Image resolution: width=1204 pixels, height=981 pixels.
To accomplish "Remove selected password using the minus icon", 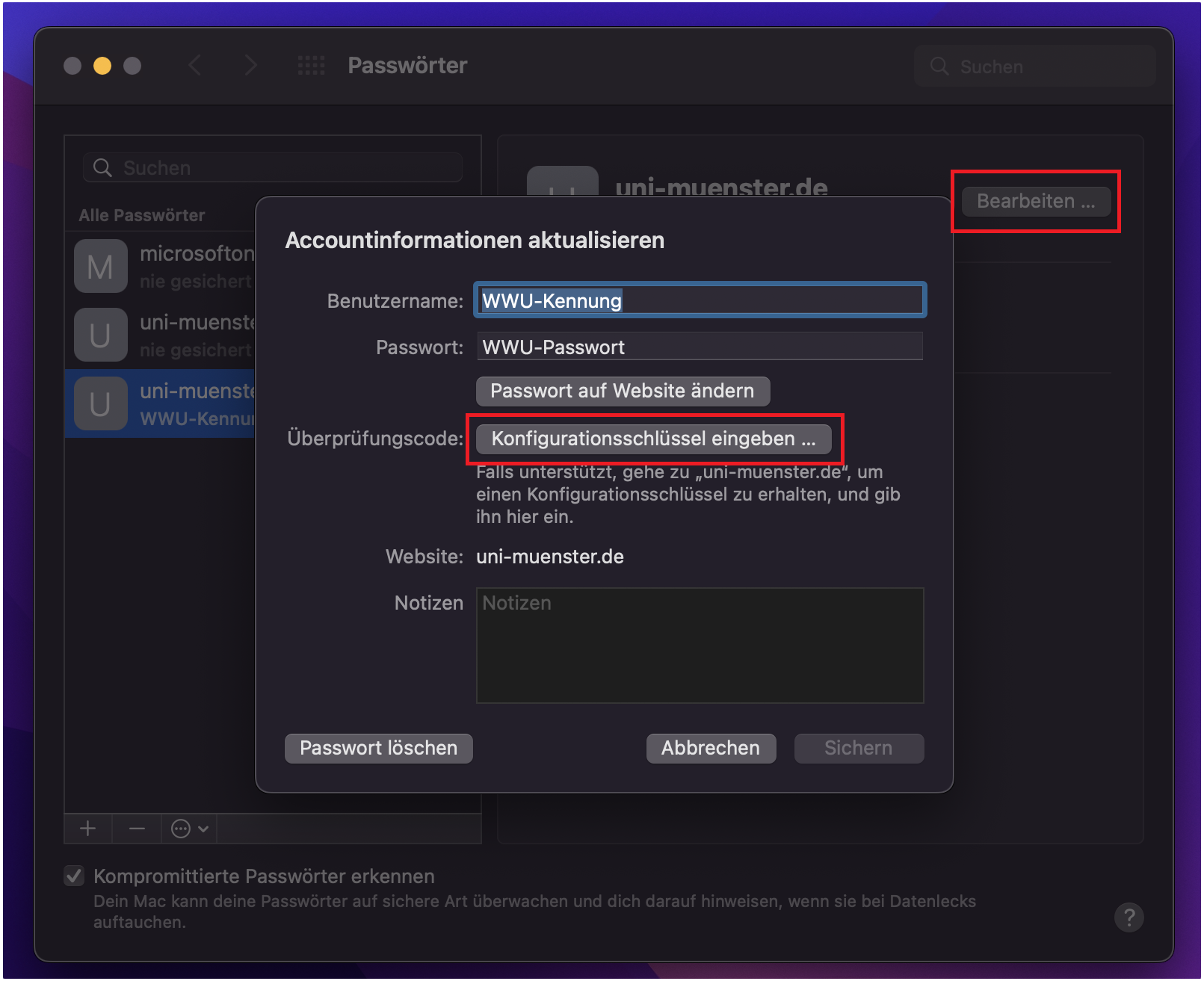I will point(136,828).
